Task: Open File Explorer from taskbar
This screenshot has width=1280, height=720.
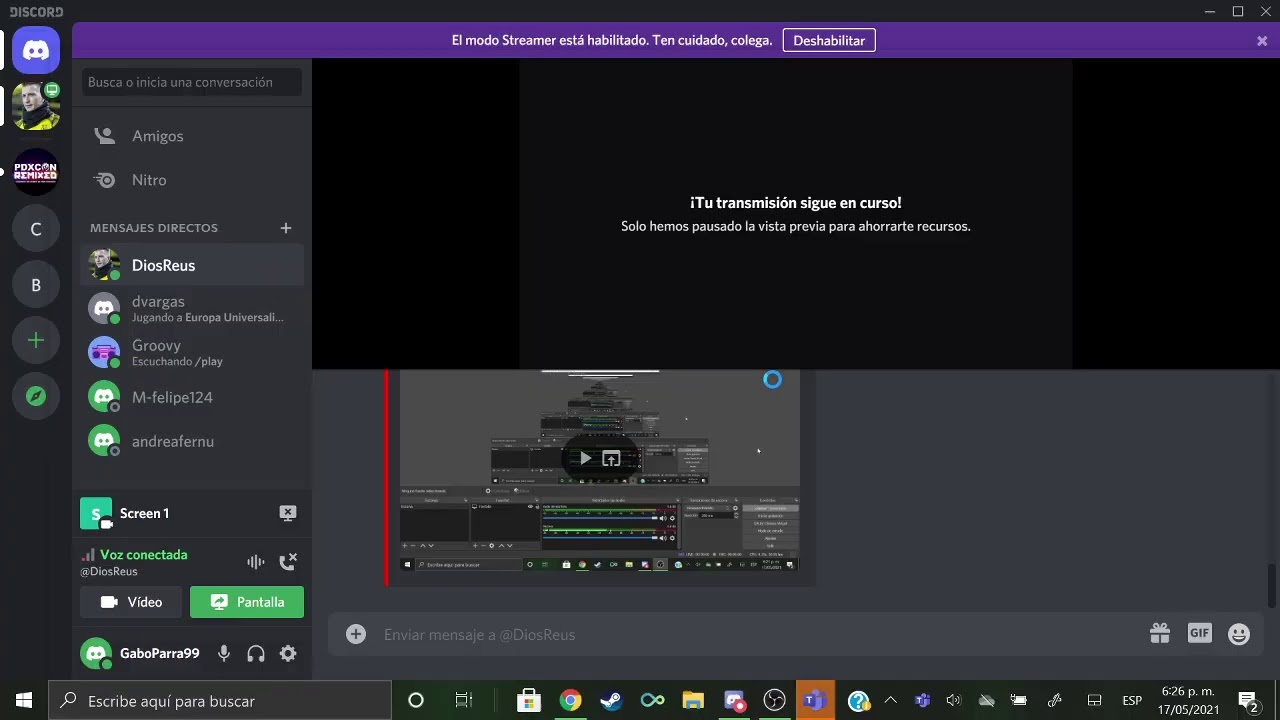Action: [693, 700]
